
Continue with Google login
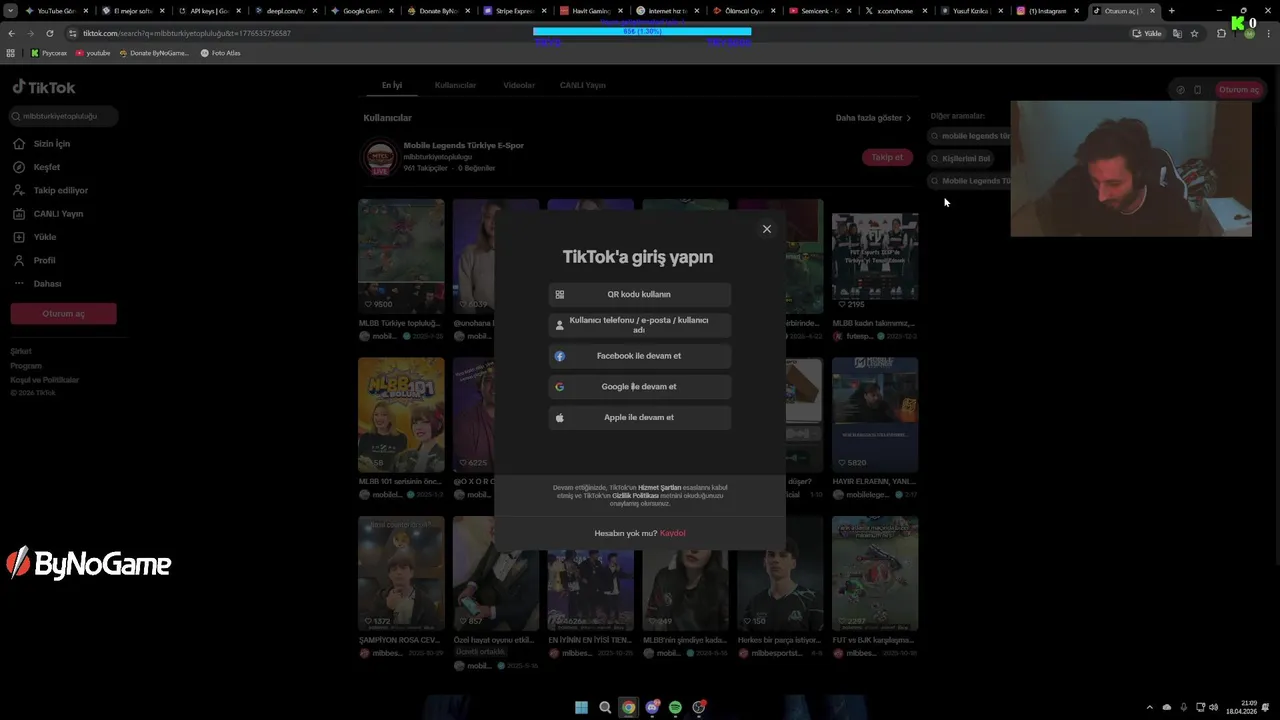(x=639, y=387)
